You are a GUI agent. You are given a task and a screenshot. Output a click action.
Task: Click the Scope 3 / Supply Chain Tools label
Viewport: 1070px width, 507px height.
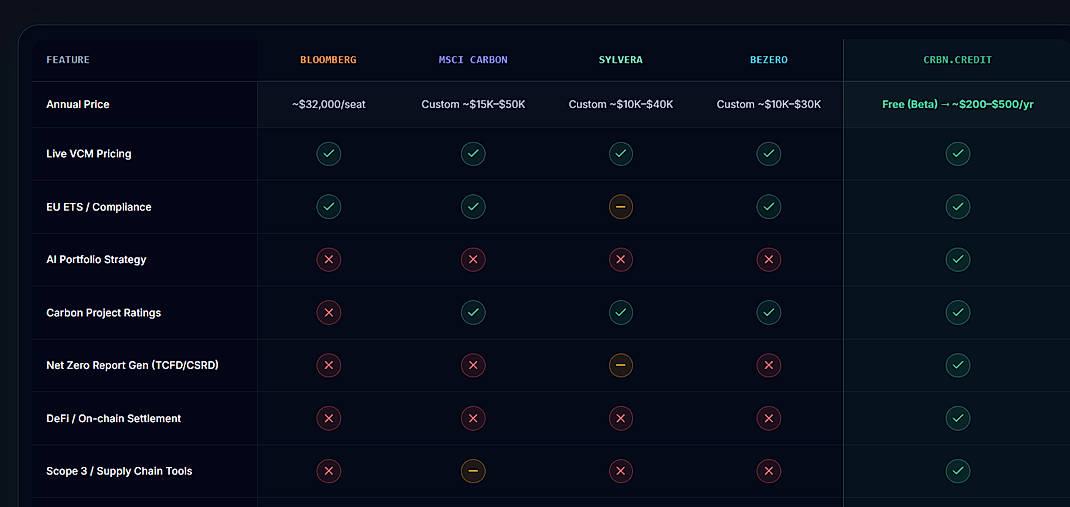(x=119, y=471)
